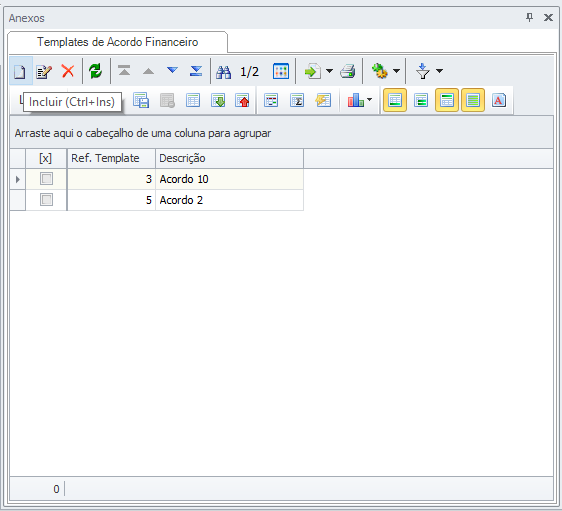Click the gears settings icon

coord(380,71)
